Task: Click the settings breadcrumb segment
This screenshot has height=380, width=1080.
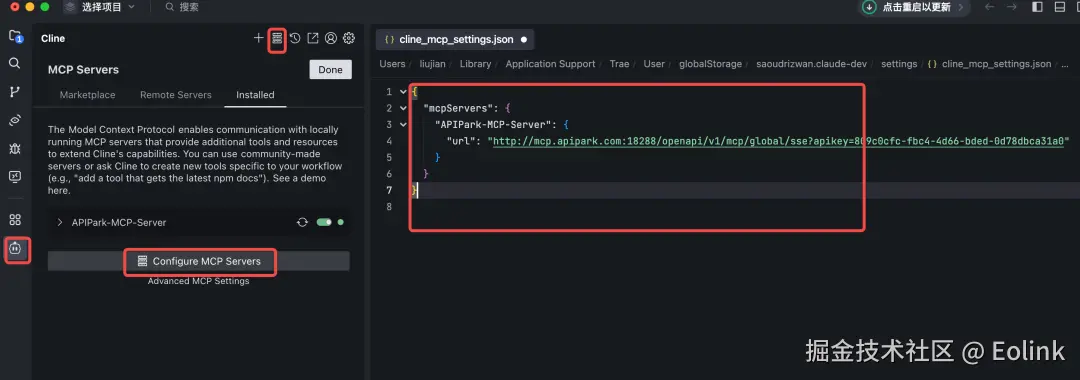Action: coord(899,63)
